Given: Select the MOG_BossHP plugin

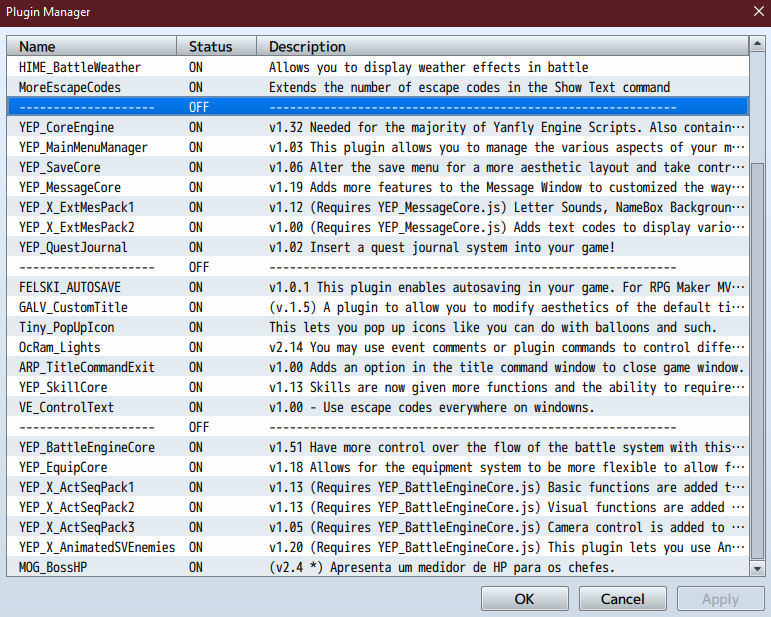Looking at the screenshot, I should 378,567.
